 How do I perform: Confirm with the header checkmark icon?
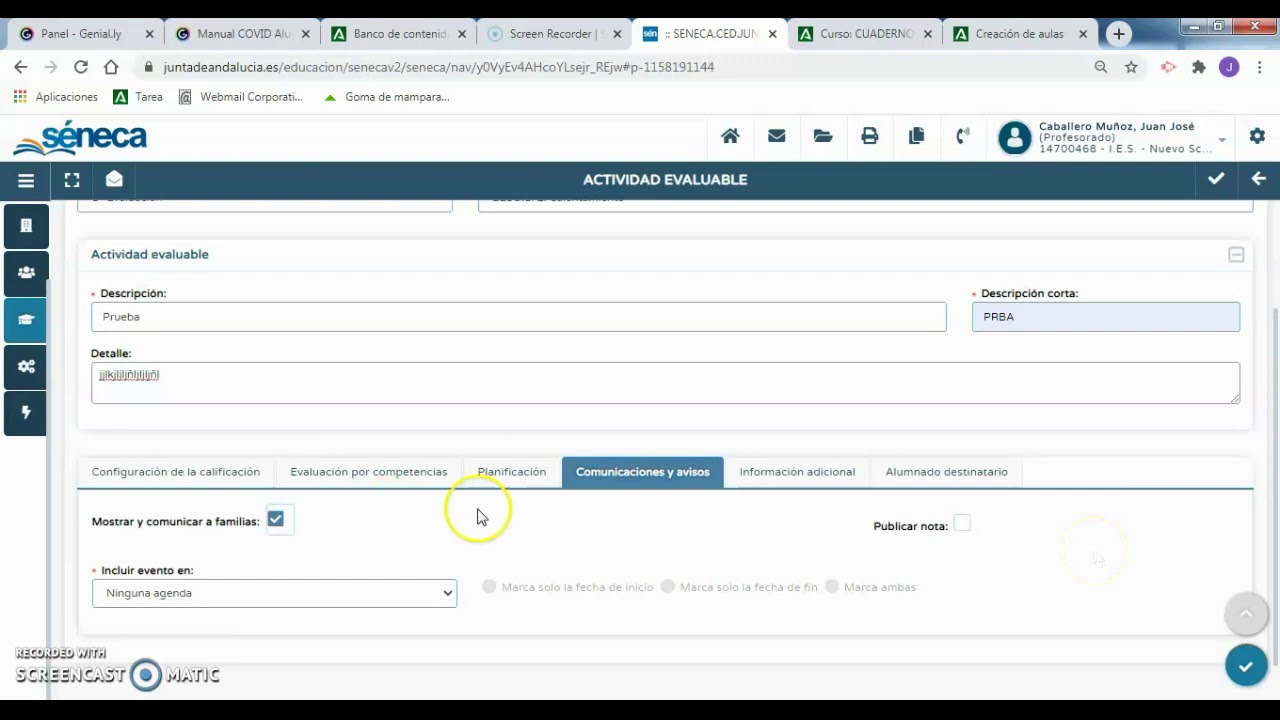click(x=1216, y=179)
